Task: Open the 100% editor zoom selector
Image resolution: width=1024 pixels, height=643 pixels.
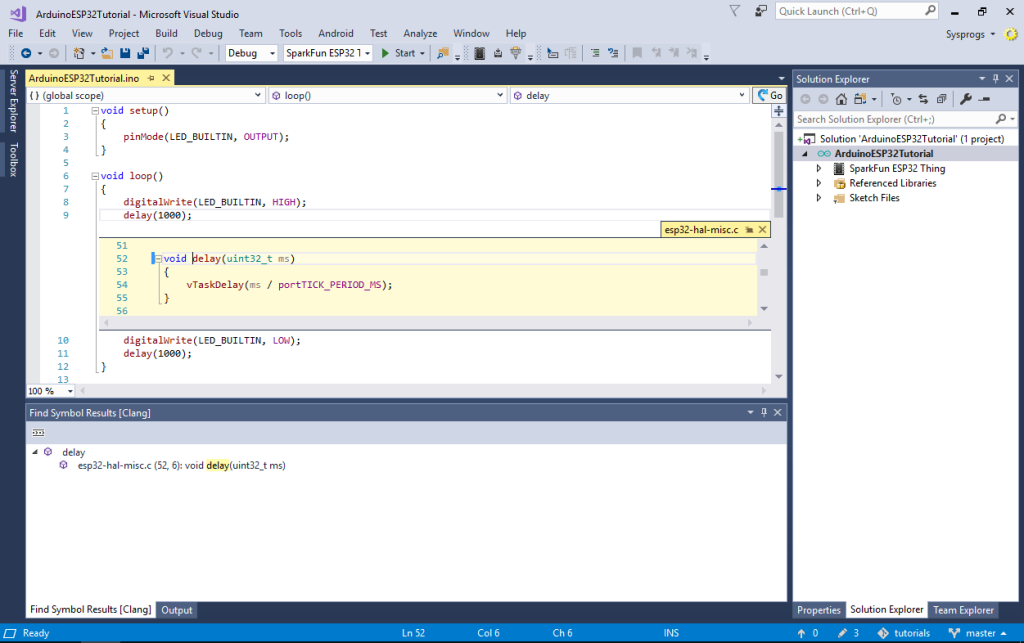Action: click(x=50, y=391)
